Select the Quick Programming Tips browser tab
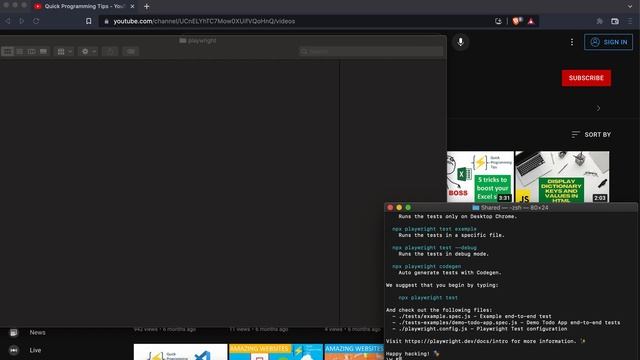 [84, 6]
